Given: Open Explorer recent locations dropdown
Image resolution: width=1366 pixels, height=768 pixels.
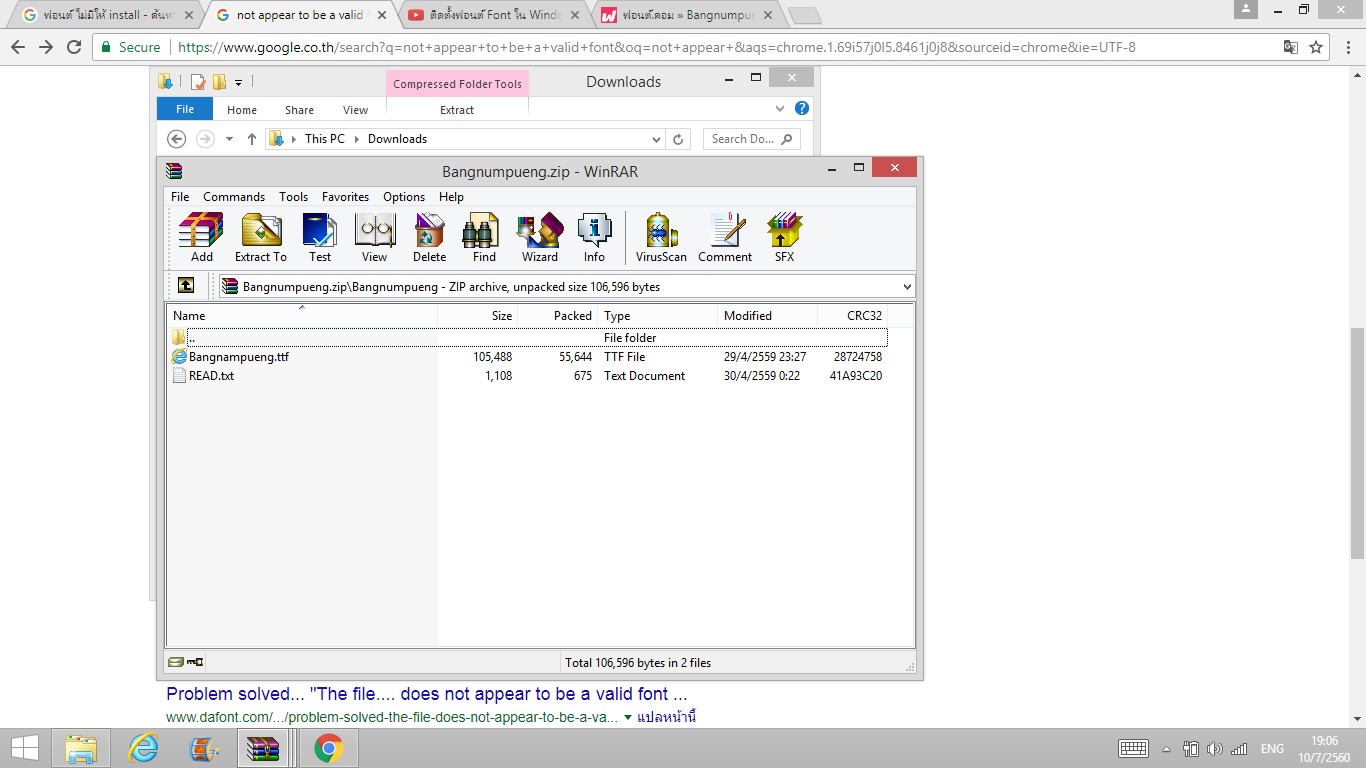Looking at the screenshot, I should (229, 139).
